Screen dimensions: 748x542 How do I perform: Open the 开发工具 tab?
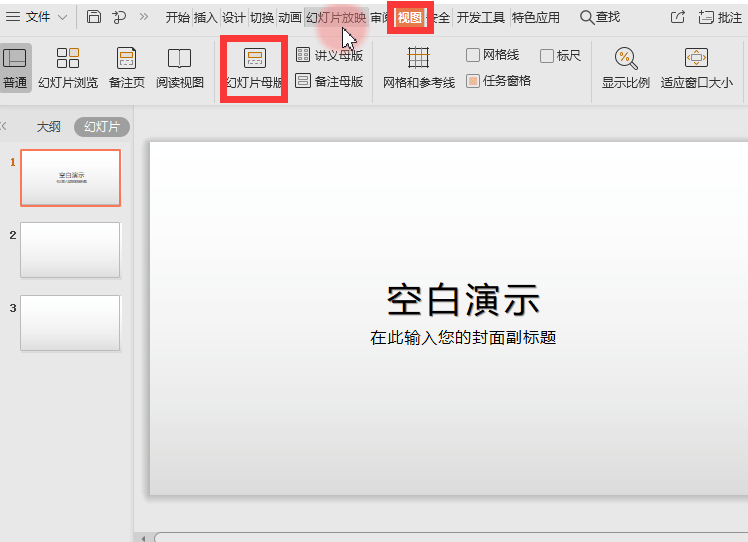480,18
